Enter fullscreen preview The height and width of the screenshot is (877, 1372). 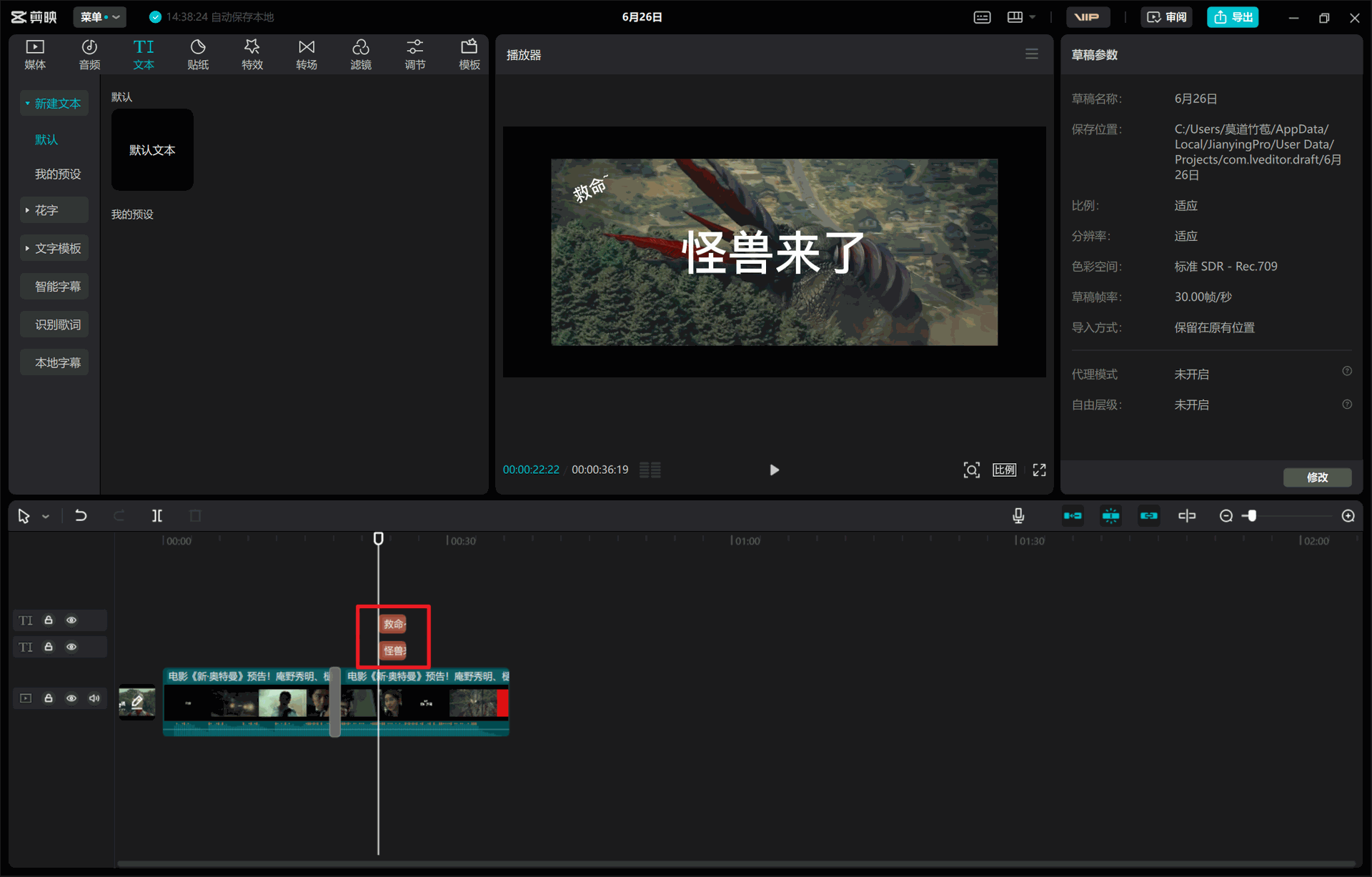(x=1039, y=470)
